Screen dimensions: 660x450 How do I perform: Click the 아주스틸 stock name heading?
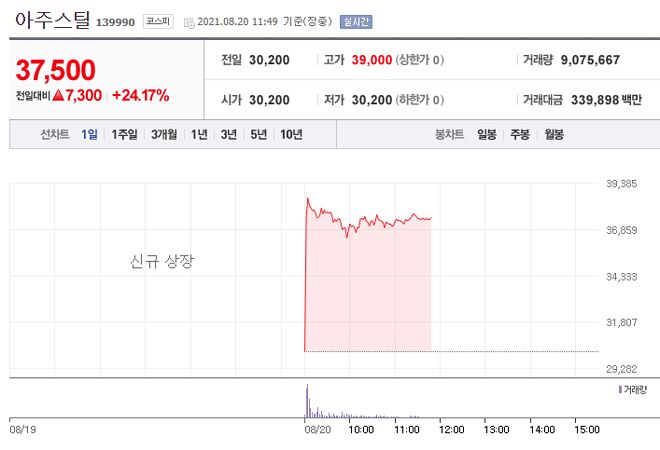tap(52, 18)
